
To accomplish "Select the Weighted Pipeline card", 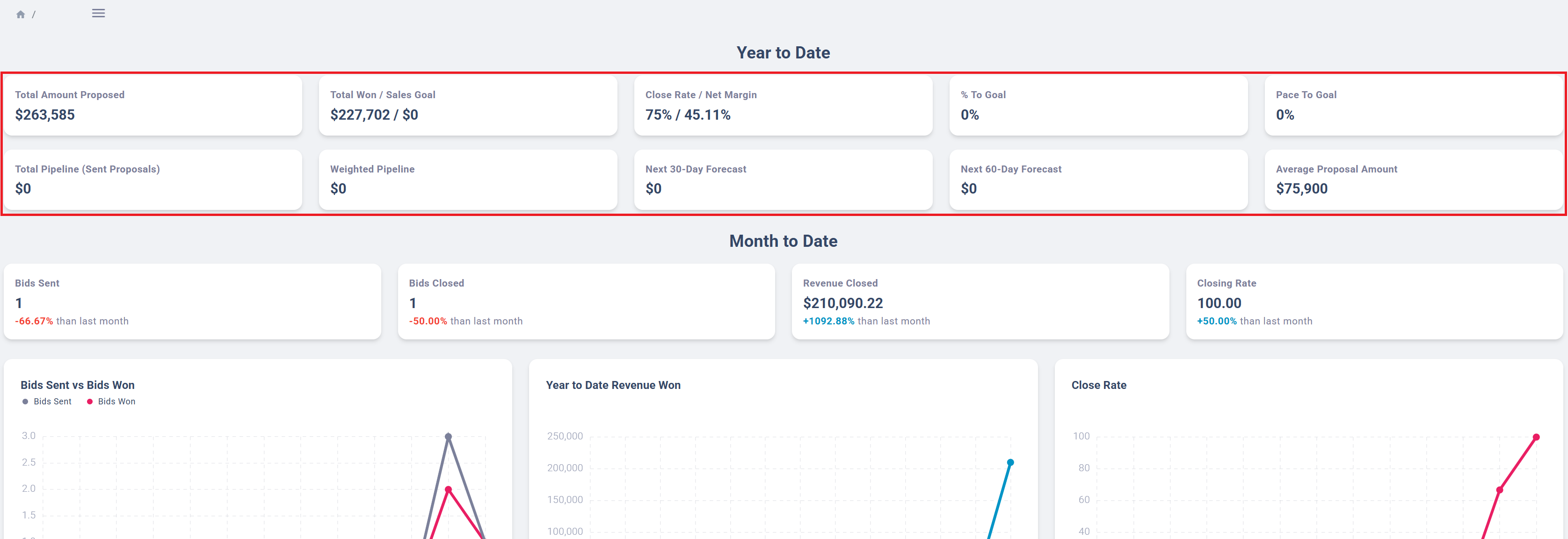I will coord(468,180).
